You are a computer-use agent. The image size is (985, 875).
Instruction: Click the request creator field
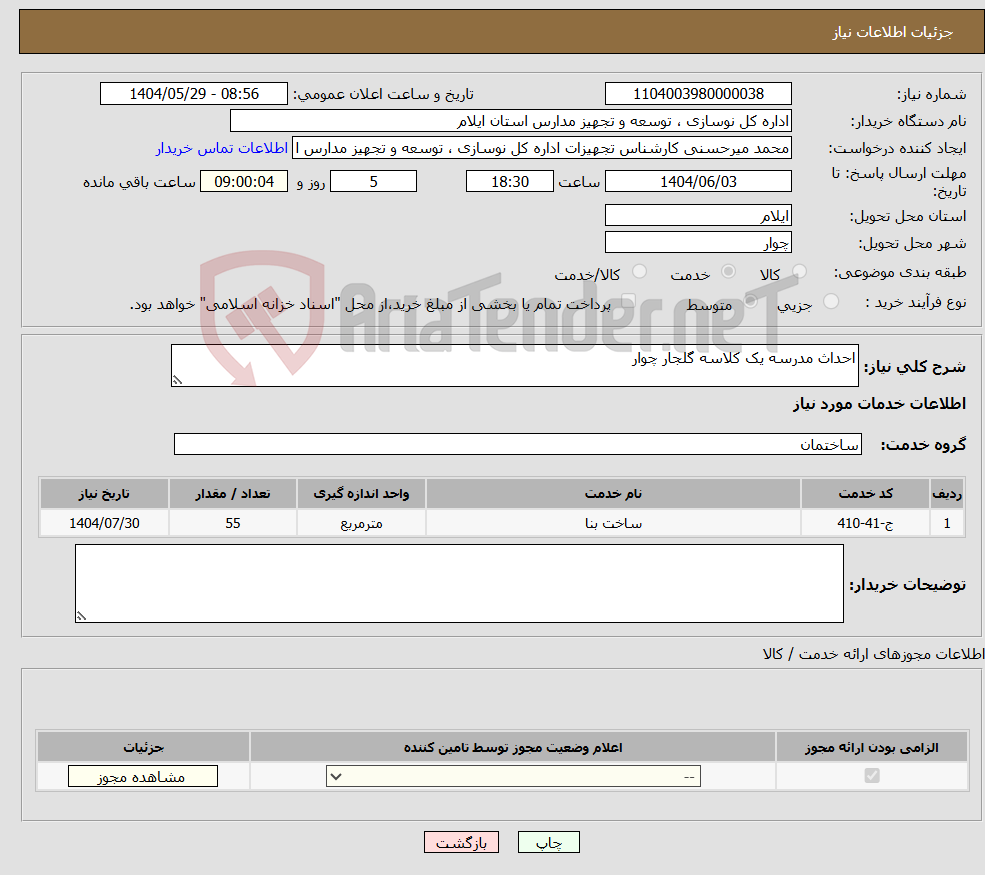(x=541, y=148)
